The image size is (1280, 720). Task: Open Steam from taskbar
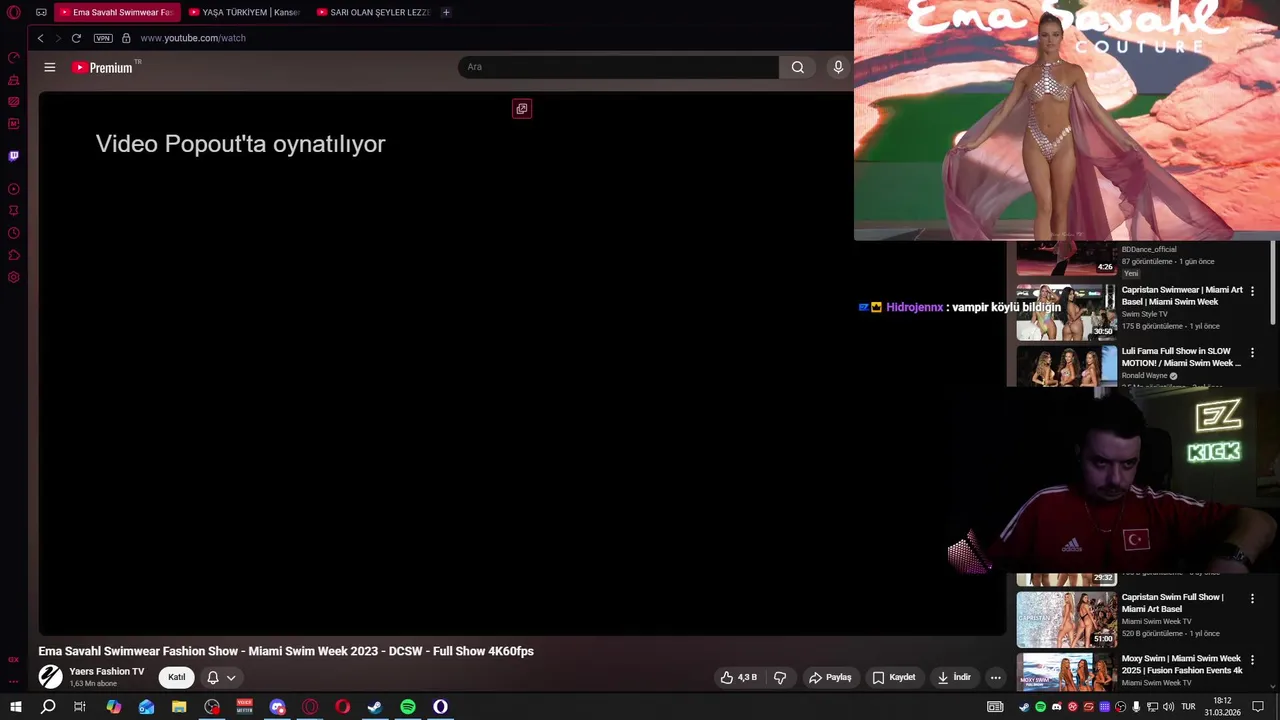tap(375, 707)
